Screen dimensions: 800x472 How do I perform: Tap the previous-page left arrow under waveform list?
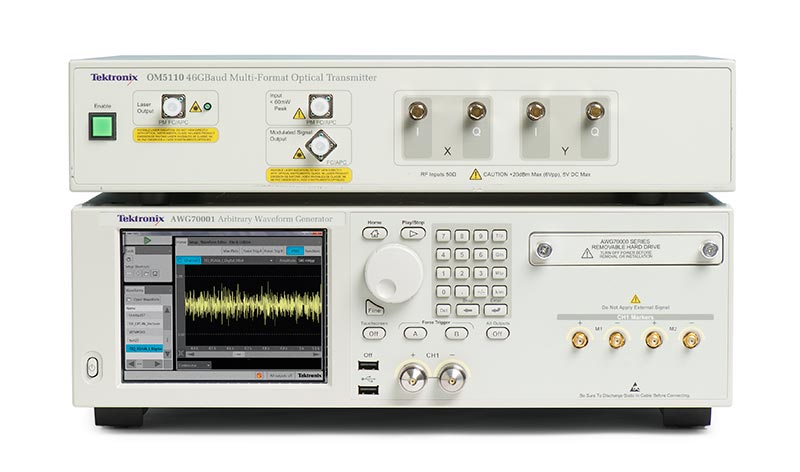click(x=132, y=364)
